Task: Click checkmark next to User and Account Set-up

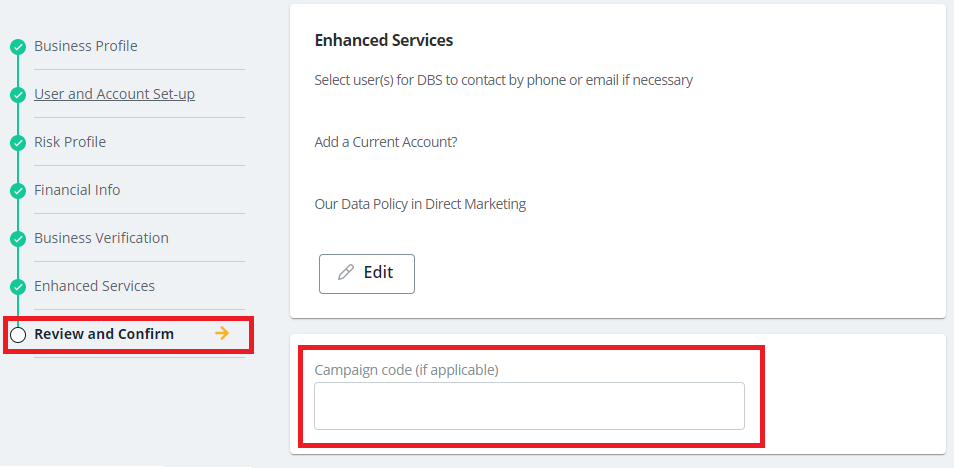Action: coord(17,95)
